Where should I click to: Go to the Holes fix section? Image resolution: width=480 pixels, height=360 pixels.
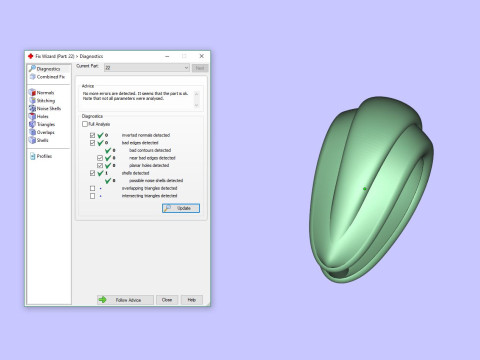pyautogui.click(x=39, y=116)
